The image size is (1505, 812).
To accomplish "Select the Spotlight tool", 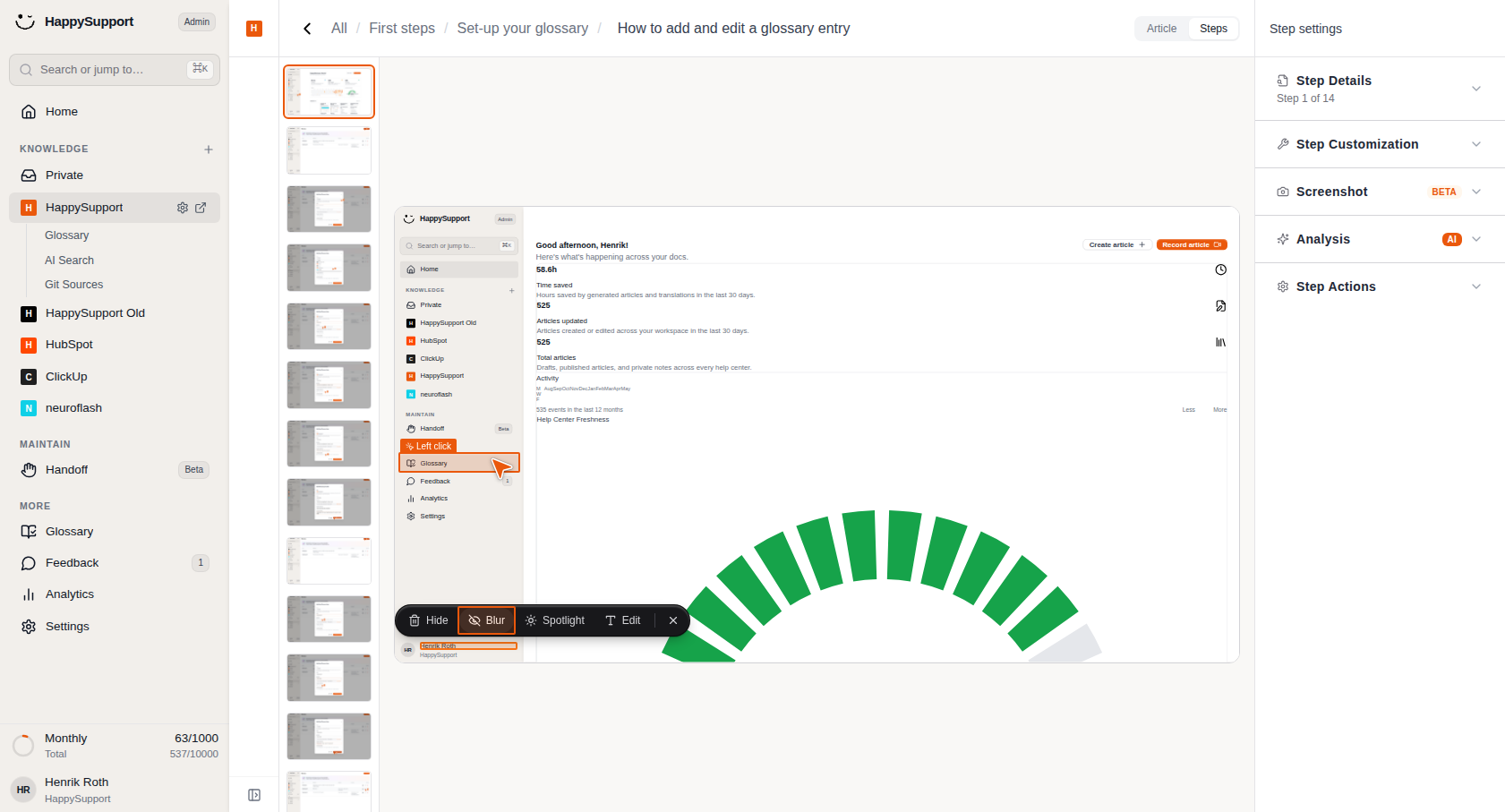I will pos(555,620).
